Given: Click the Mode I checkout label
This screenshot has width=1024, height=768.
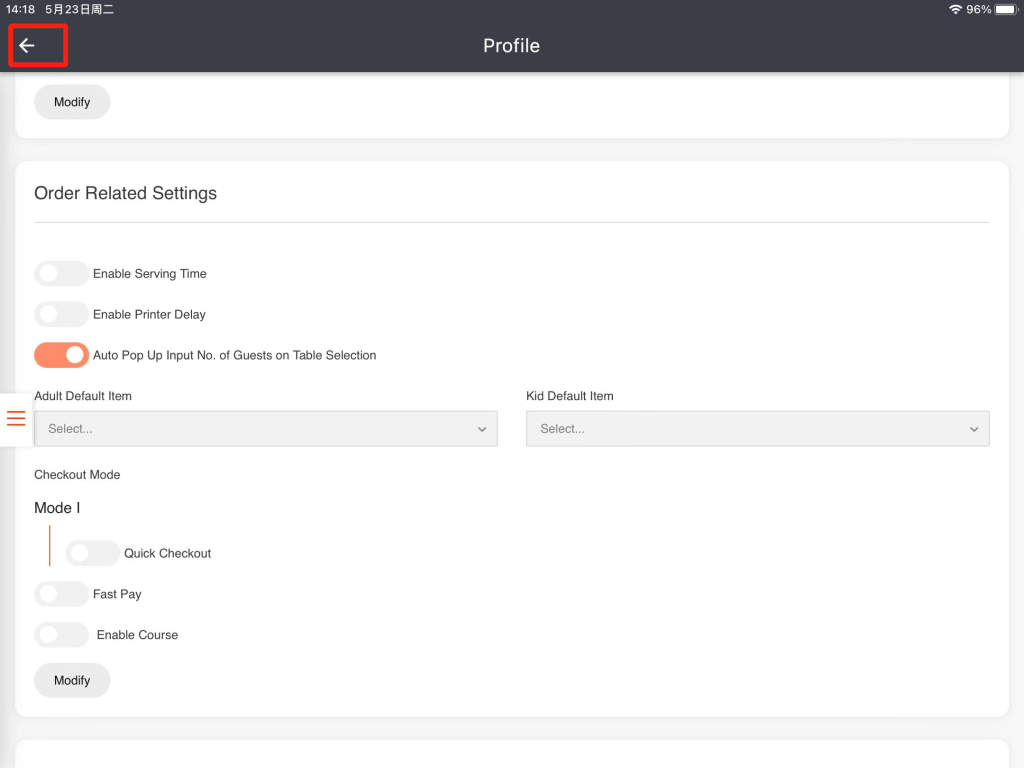Looking at the screenshot, I should coord(57,508).
